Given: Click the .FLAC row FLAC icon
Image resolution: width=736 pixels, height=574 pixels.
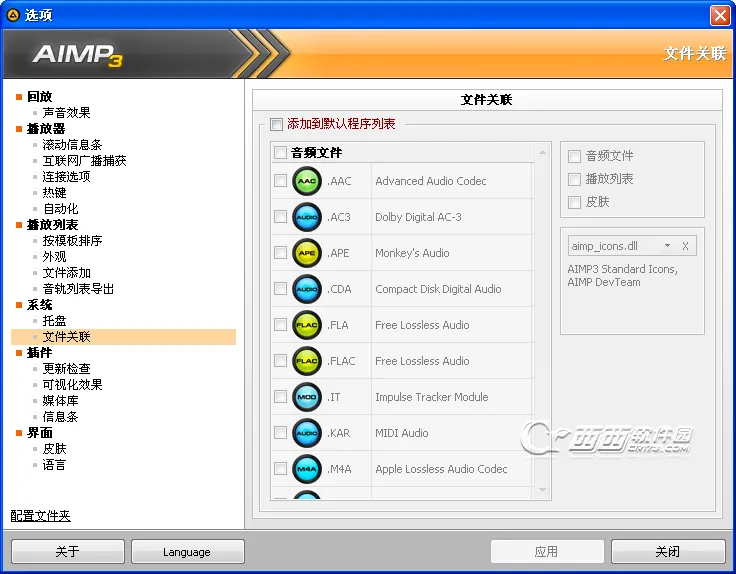Looking at the screenshot, I should click(307, 361).
